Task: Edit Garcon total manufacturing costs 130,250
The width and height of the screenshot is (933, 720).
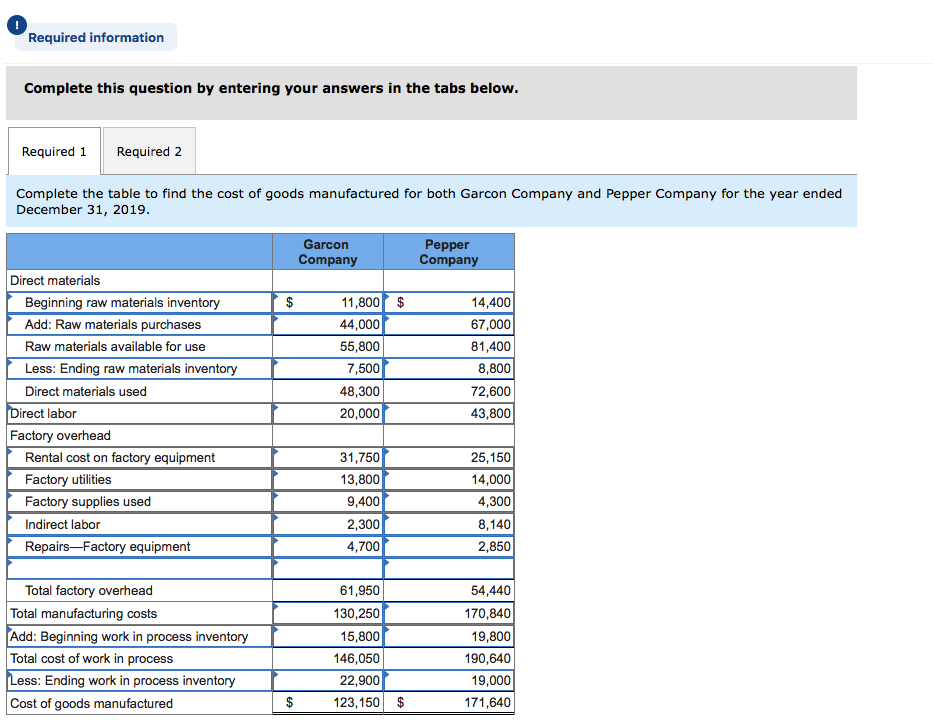Action: (x=328, y=613)
